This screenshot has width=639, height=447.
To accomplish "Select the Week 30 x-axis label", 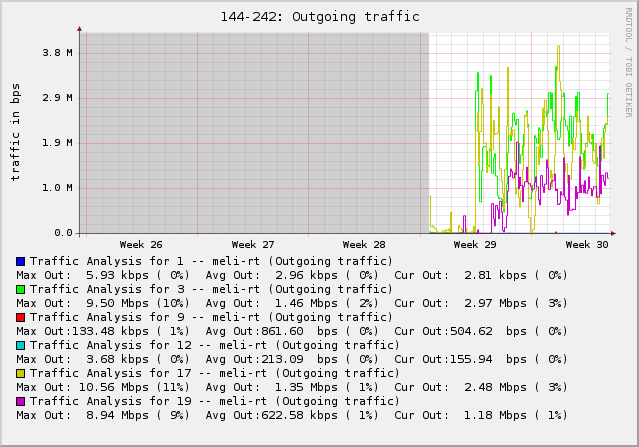I will pyautogui.click(x=586, y=245).
